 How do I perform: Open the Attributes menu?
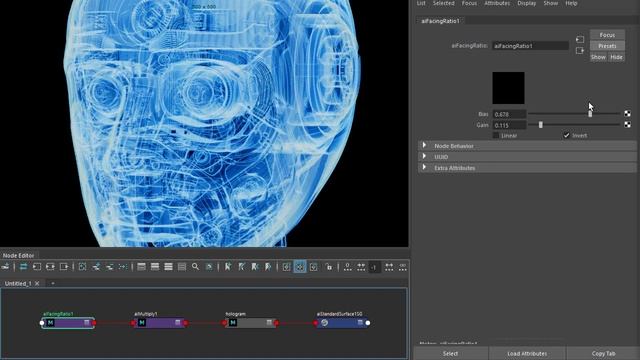click(497, 3)
